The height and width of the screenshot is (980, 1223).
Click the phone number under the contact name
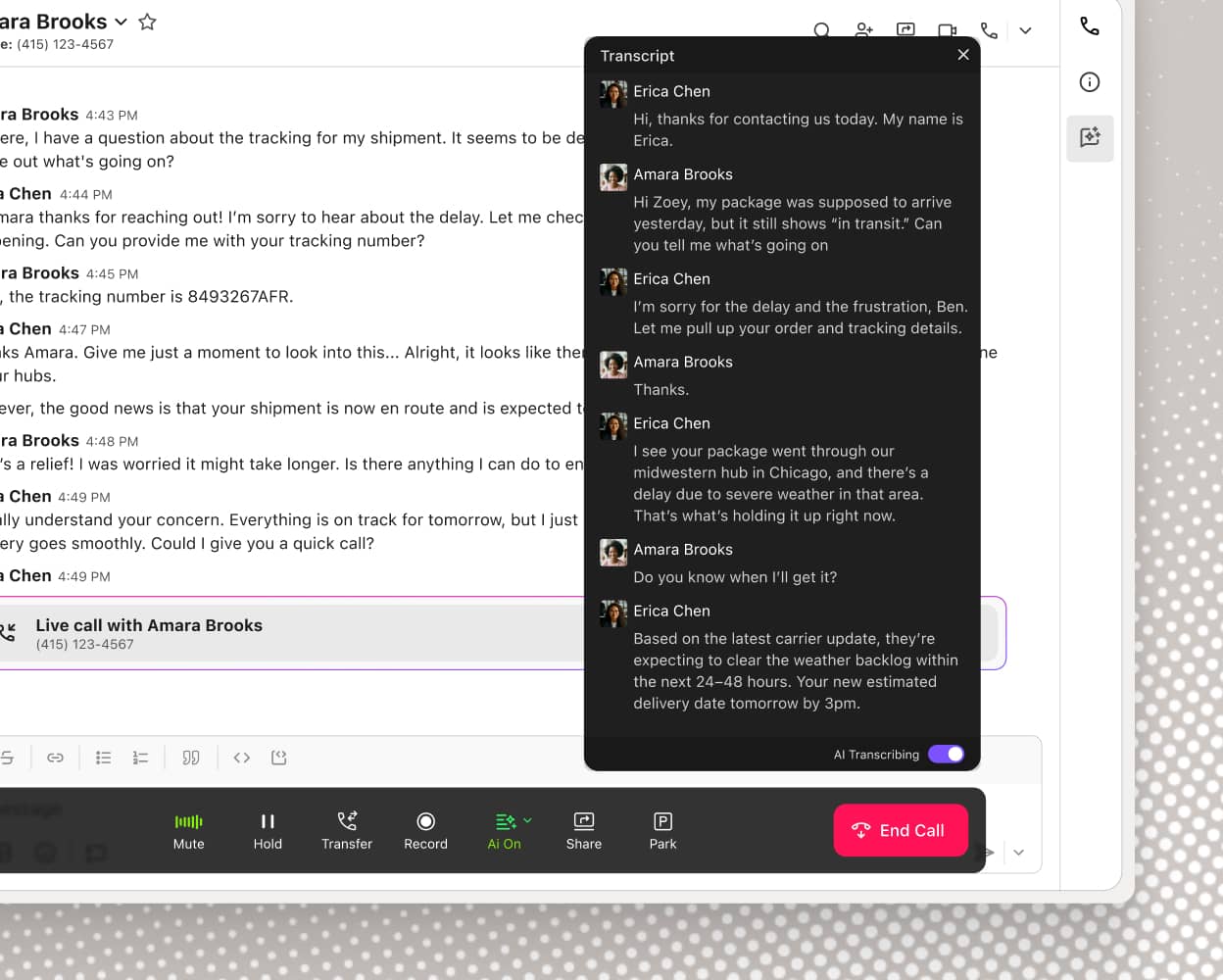(65, 44)
